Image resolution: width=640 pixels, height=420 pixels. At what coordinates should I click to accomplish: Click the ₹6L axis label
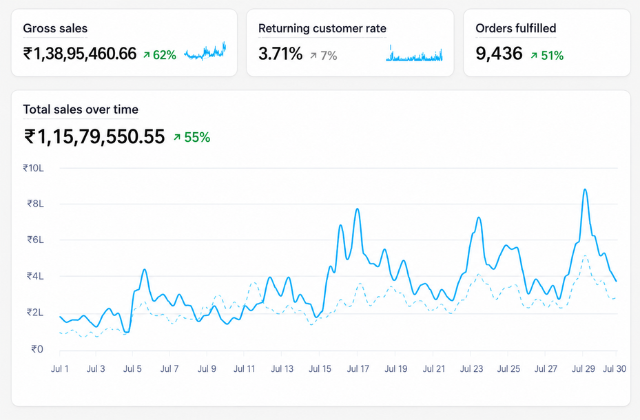35,240
